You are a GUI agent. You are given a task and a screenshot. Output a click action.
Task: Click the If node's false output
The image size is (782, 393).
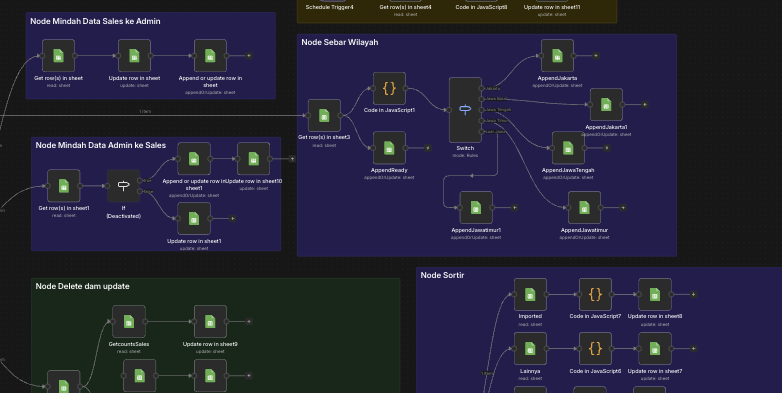pyautogui.click(x=140, y=192)
